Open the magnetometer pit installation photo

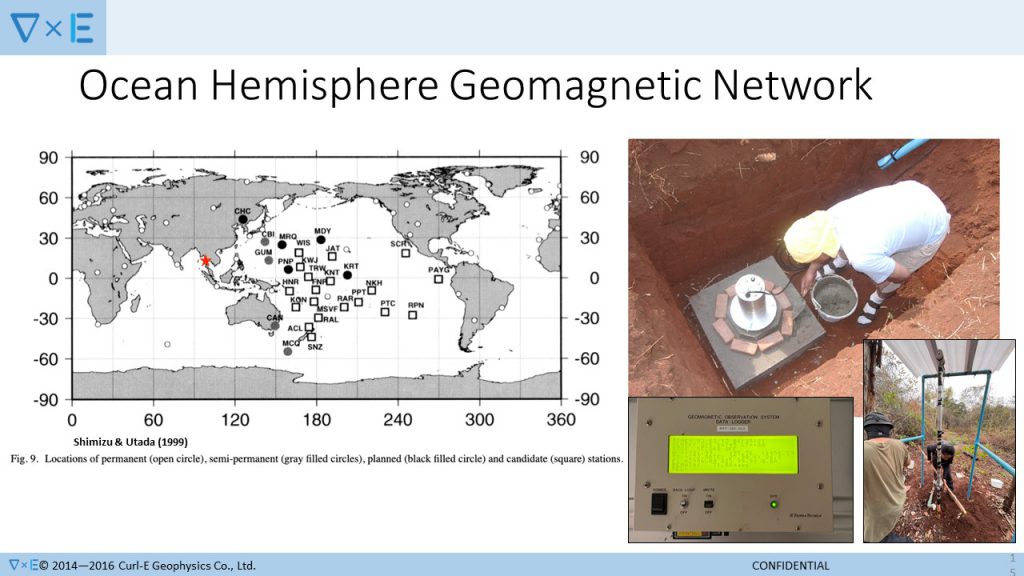[x=812, y=265]
